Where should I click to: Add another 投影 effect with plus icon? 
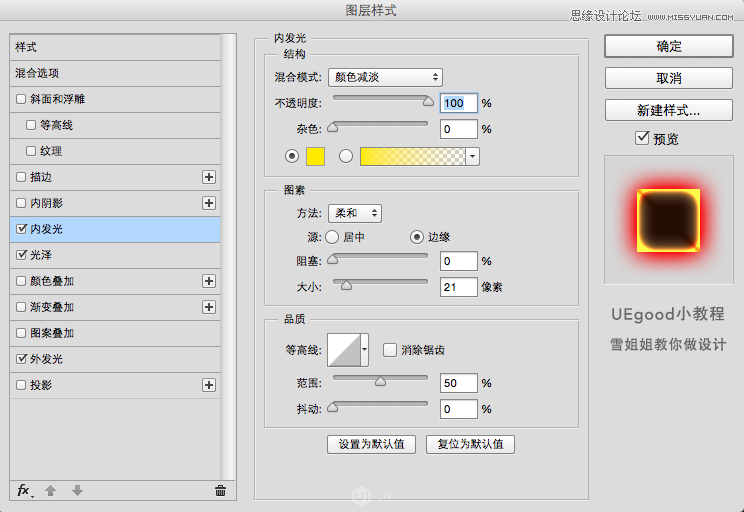click(209, 385)
